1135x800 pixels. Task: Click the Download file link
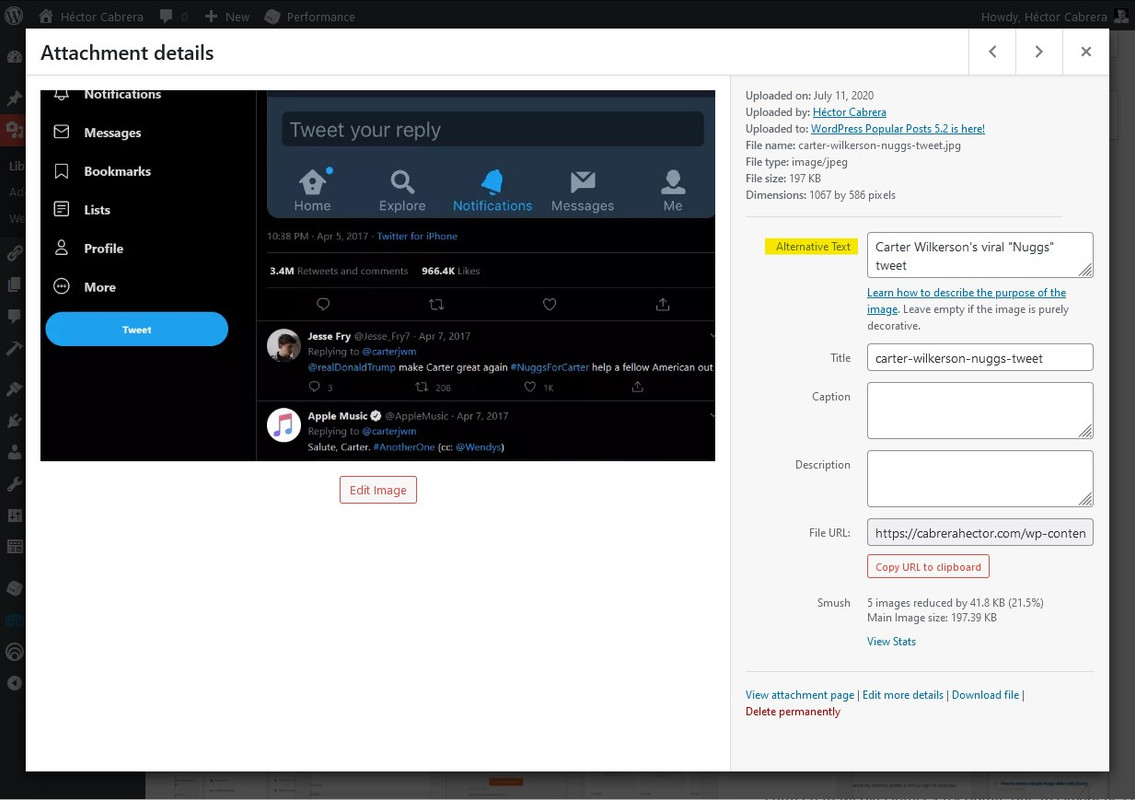985,695
